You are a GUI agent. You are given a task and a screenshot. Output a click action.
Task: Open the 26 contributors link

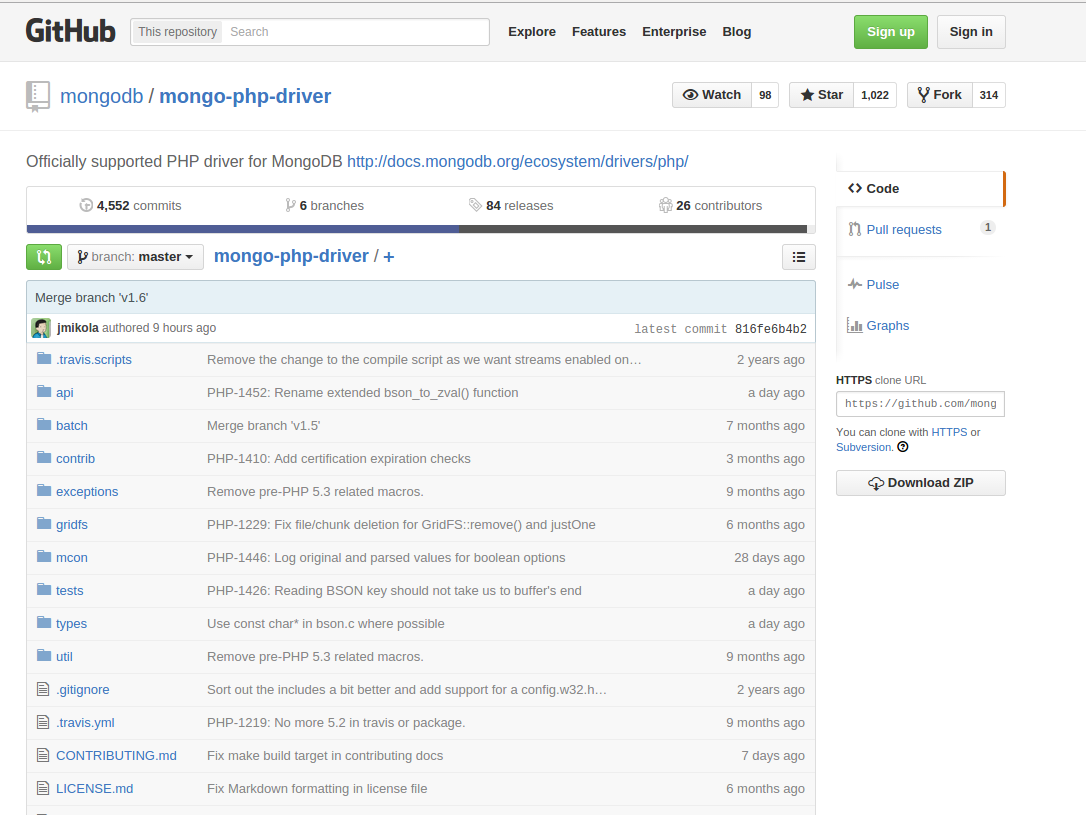point(711,206)
